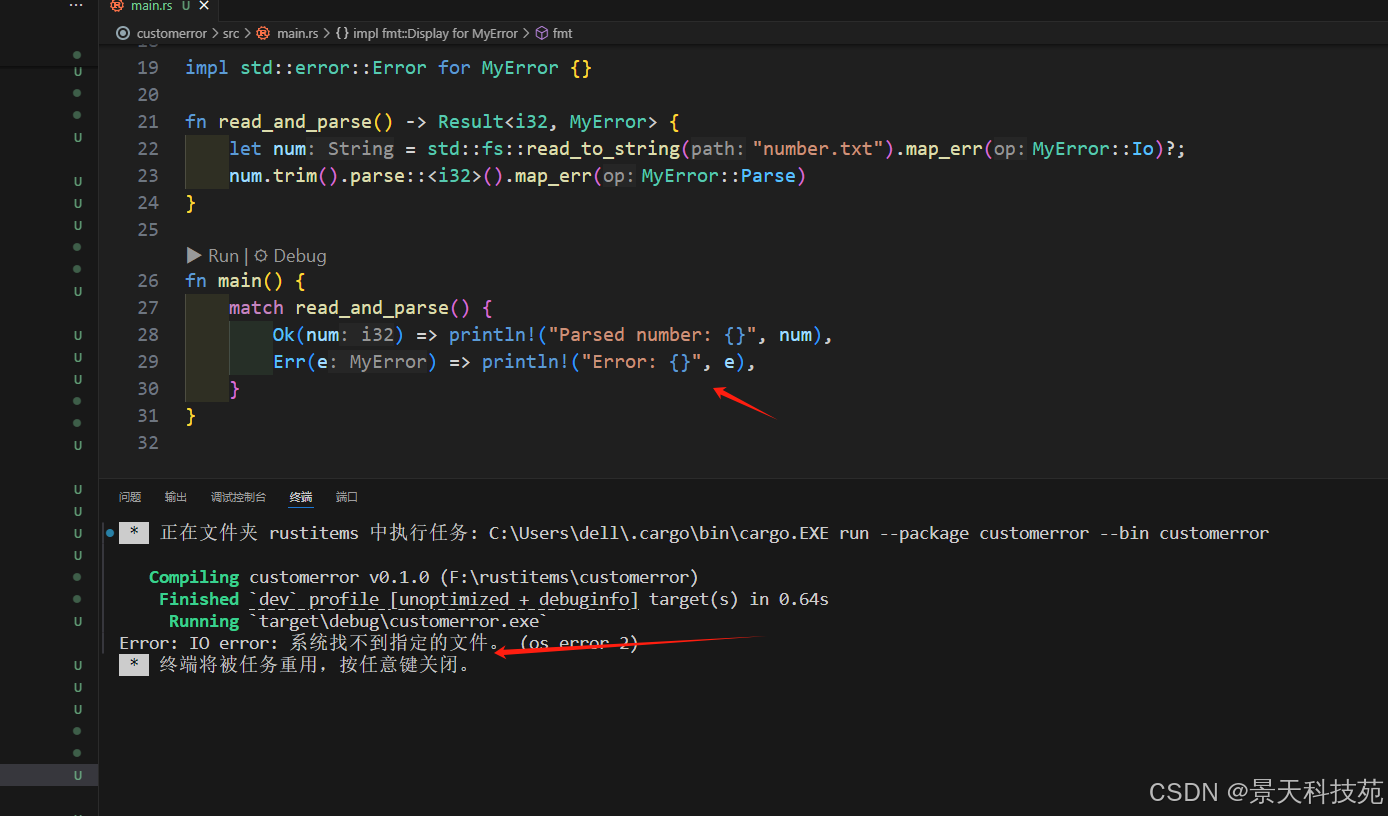Switch to the 输出 panel tab
Image resolution: width=1388 pixels, height=816 pixels.
click(176, 497)
